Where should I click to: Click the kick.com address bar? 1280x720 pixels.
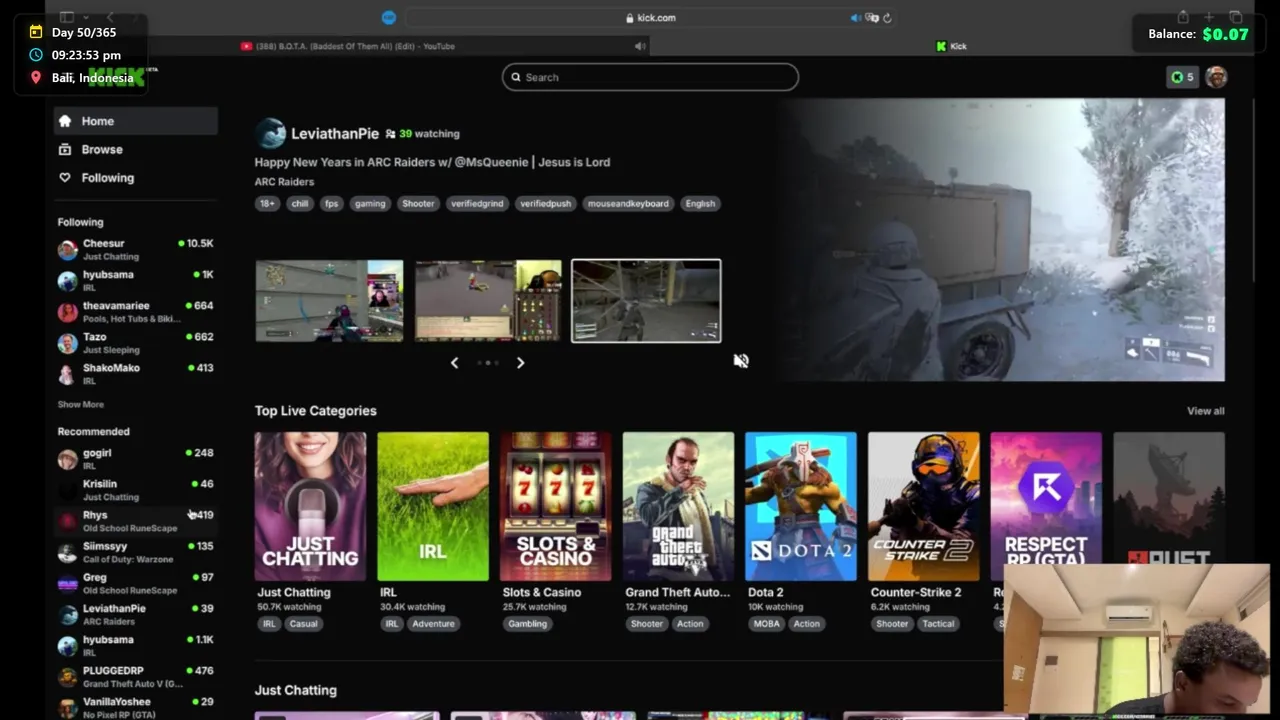pyautogui.click(x=650, y=18)
